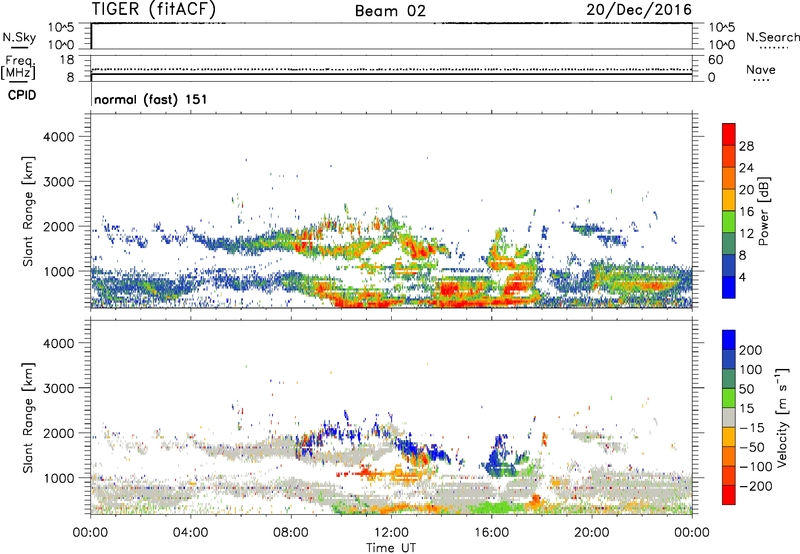Click the "10^0" label beside N.Search
This screenshot has width=800, height=554.
[x=722, y=45]
